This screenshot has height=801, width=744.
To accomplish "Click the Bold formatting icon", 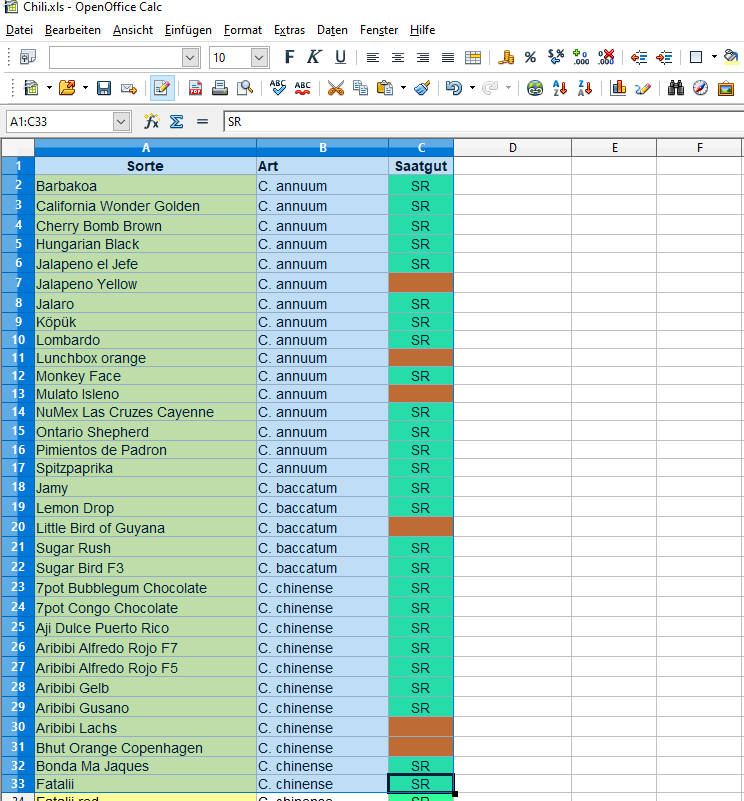I will point(290,57).
